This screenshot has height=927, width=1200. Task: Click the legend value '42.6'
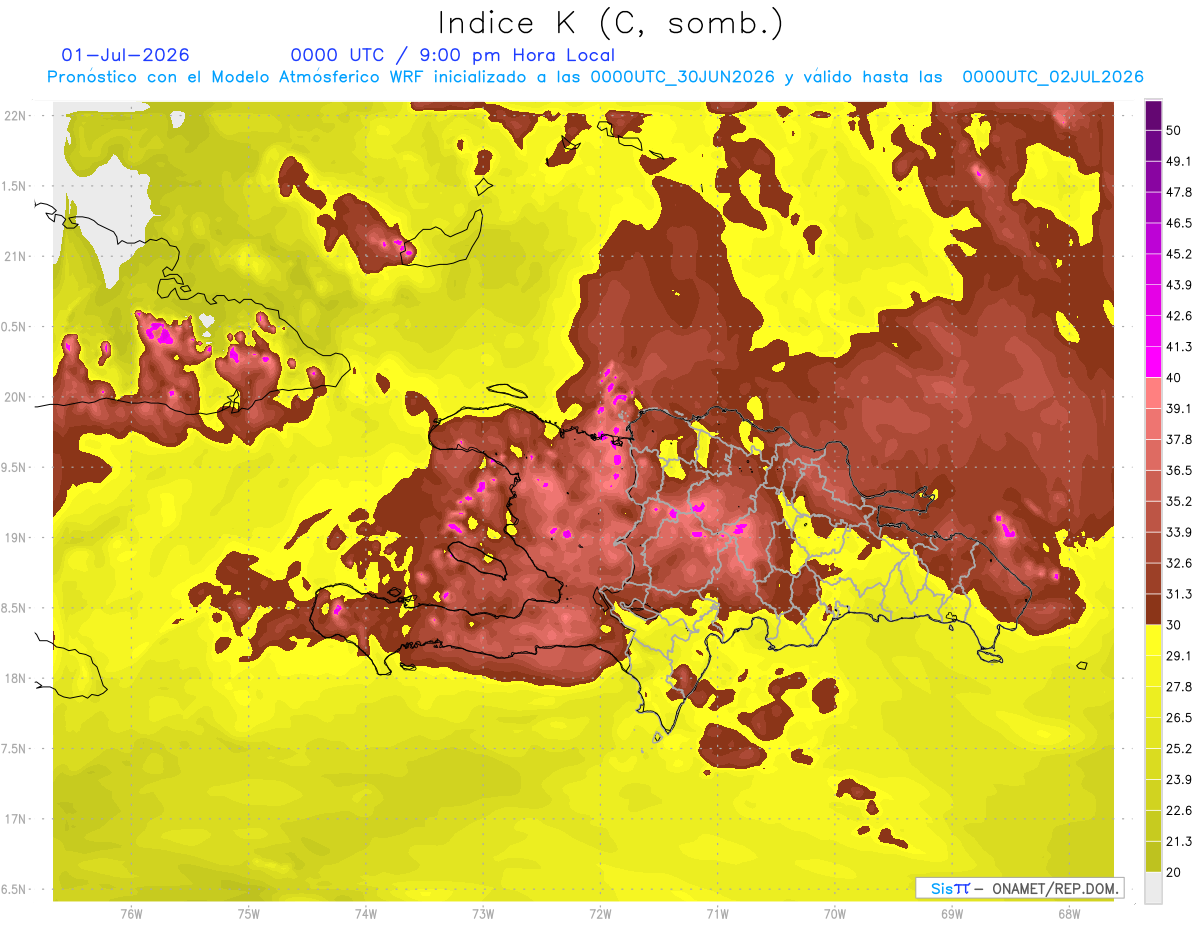pyautogui.click(x=1179, y=316)
